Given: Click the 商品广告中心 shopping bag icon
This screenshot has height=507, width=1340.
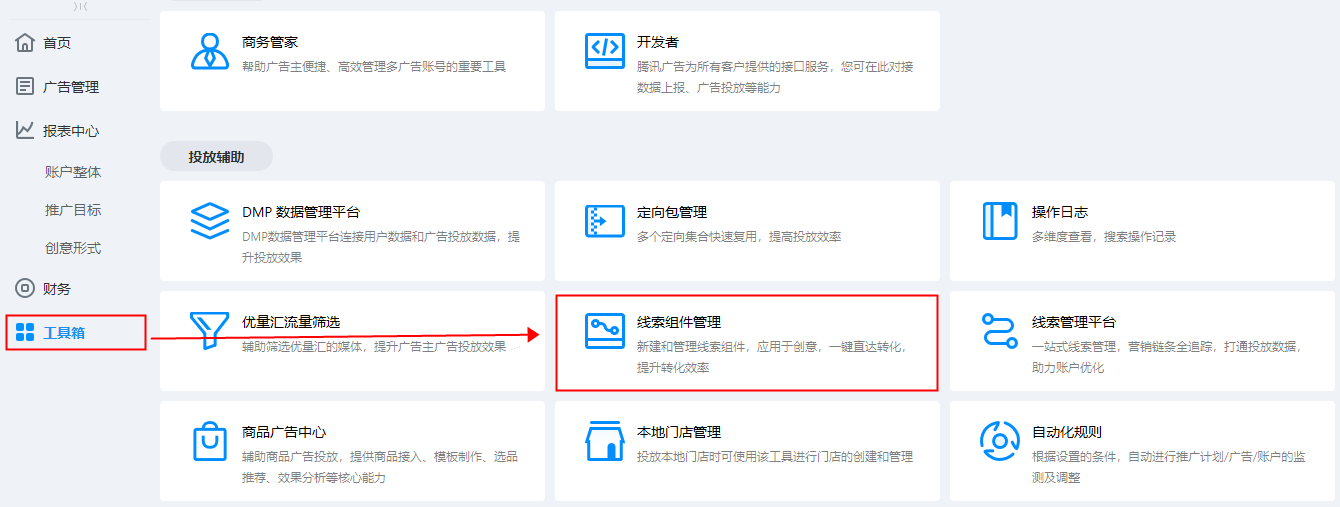Looking at the screenshot, I should point(210,441).
